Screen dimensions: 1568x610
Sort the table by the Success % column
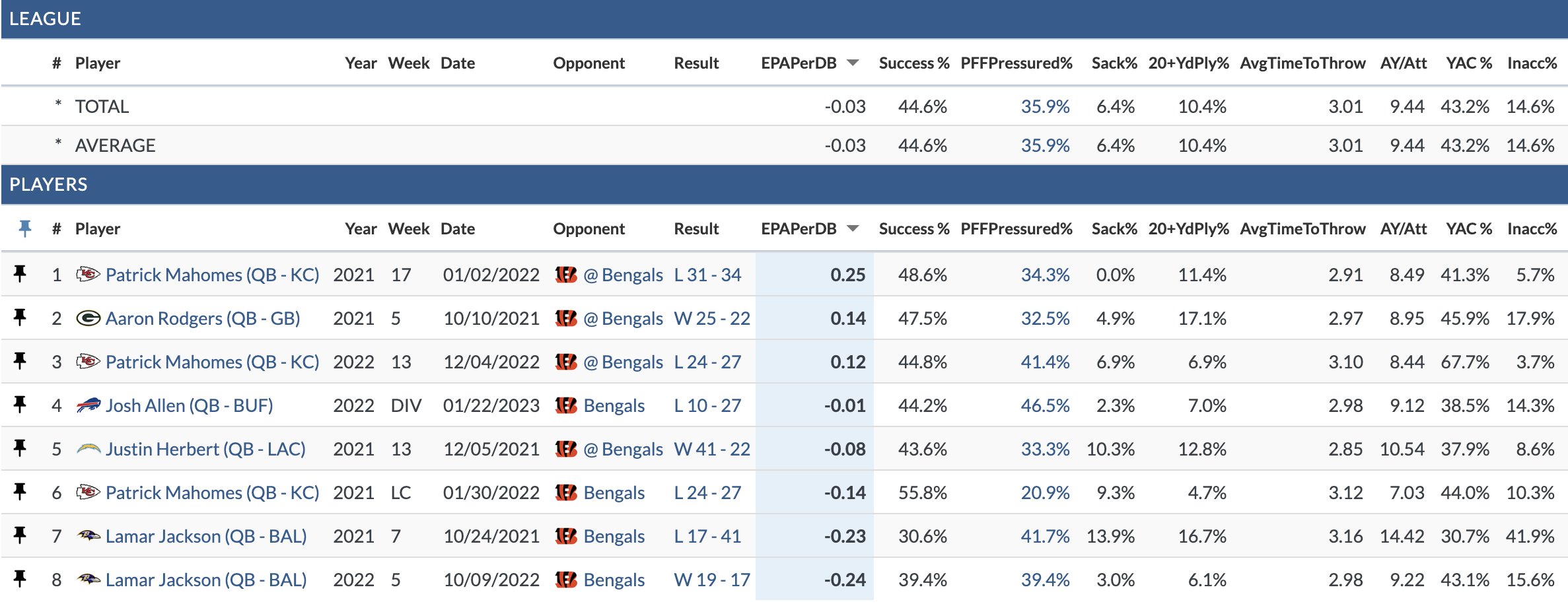914,228
